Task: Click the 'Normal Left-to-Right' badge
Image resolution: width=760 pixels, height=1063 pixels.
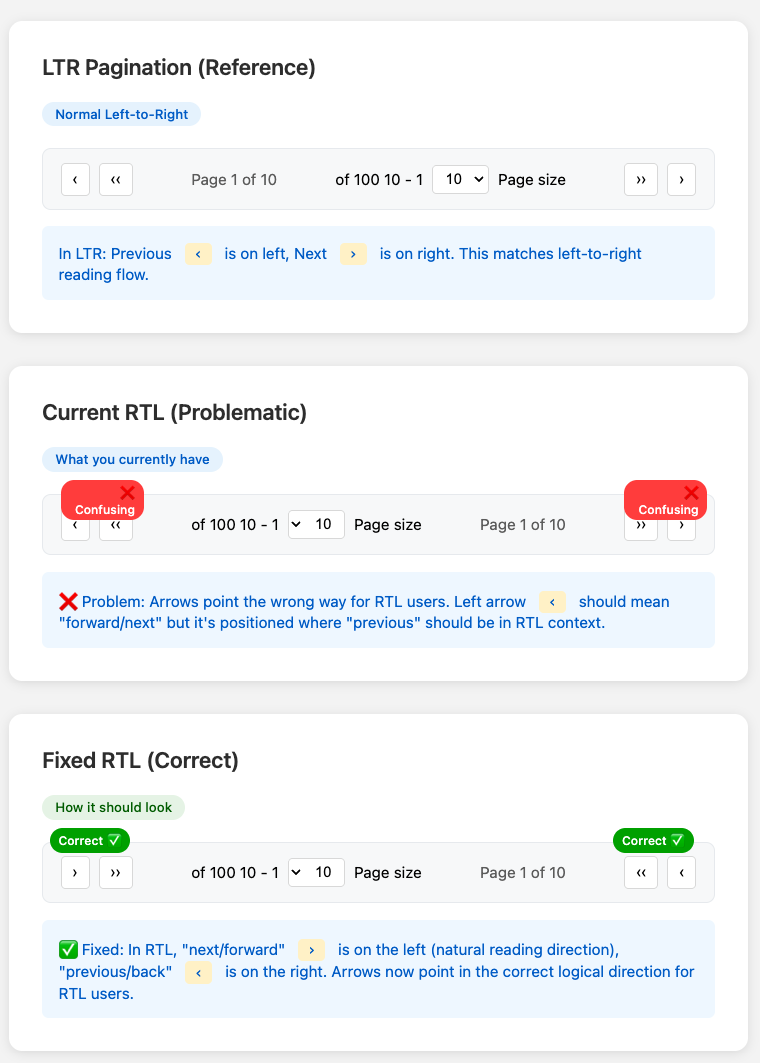Action: point(121,114)
